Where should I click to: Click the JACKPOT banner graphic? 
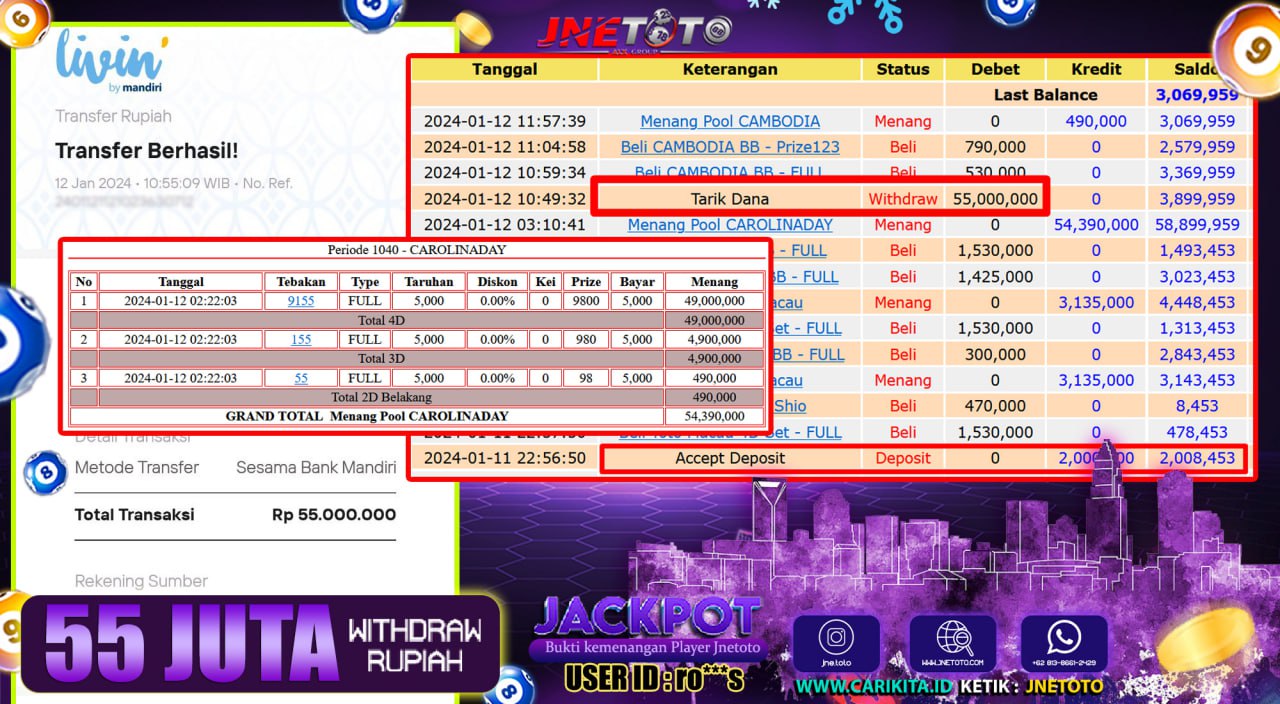point(647,619)
